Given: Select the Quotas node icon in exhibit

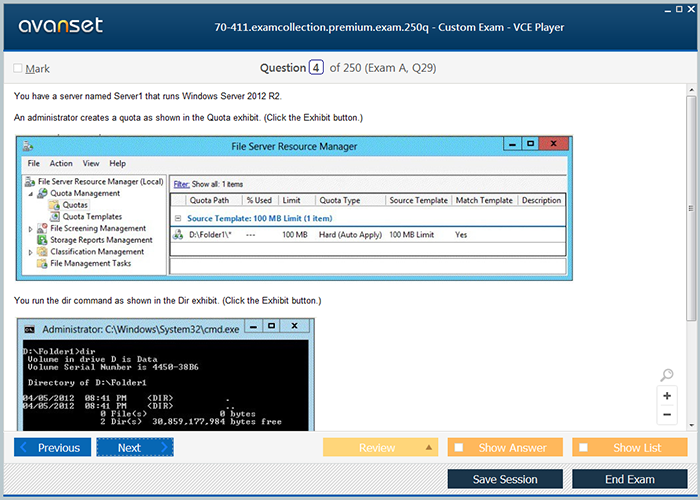Looking at the screenshot, I should click(x=54, y=205).
